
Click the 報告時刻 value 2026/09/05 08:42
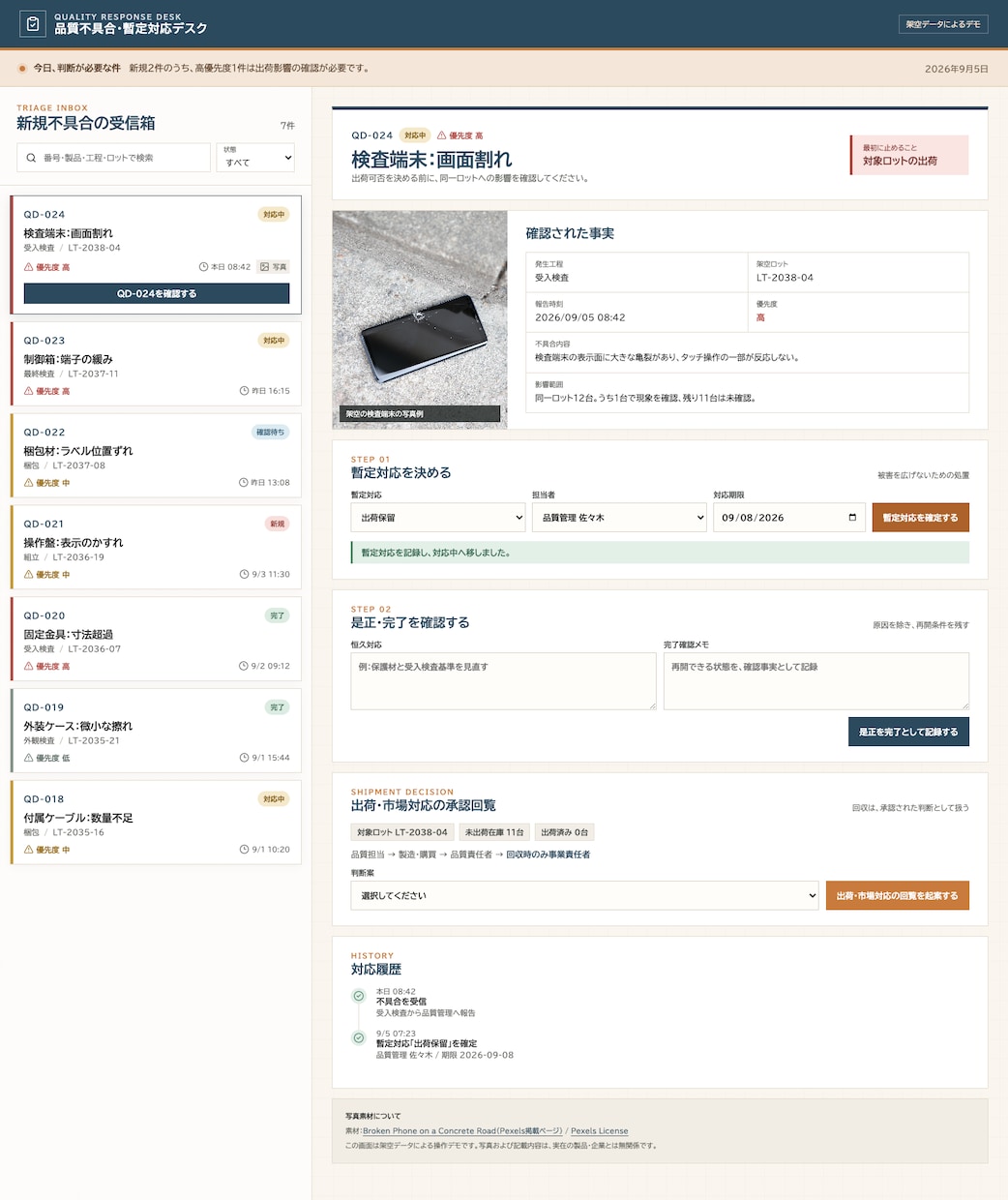point(580,317)
